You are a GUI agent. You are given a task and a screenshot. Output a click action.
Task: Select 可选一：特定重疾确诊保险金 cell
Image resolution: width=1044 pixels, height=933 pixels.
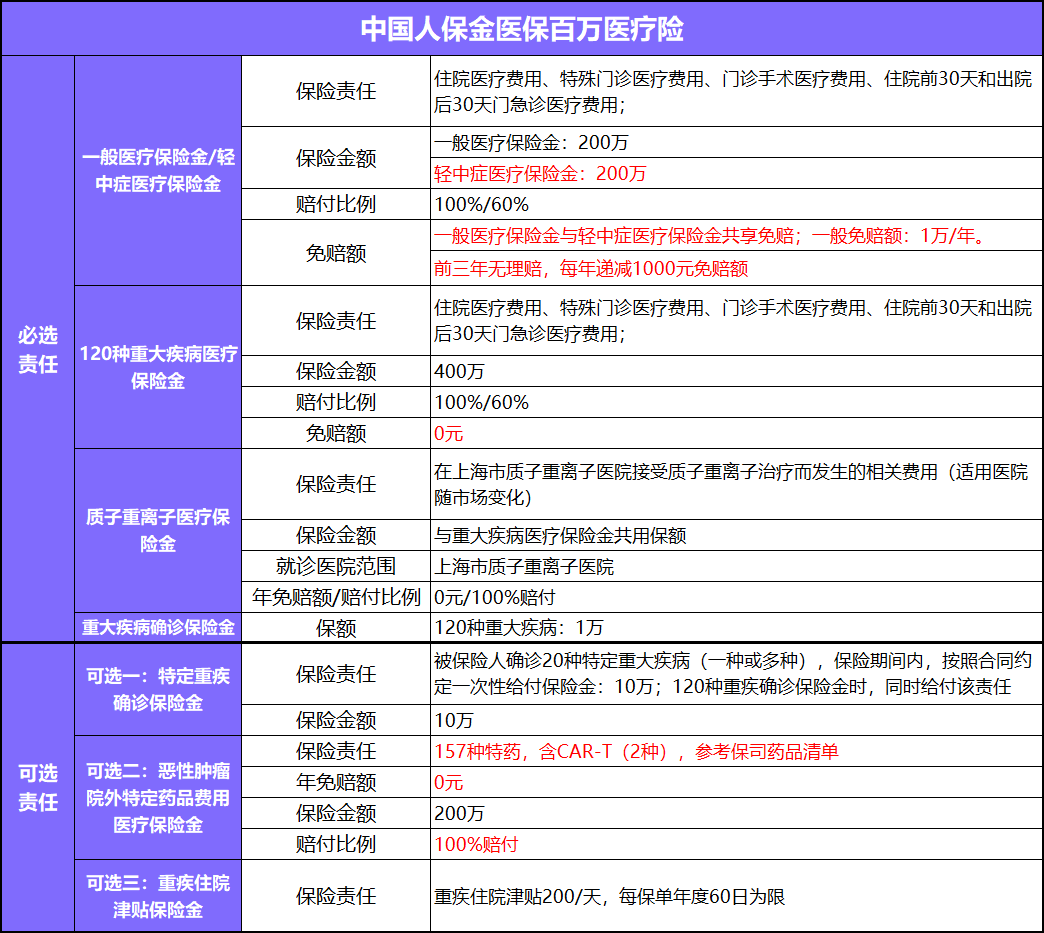(158, 689)
